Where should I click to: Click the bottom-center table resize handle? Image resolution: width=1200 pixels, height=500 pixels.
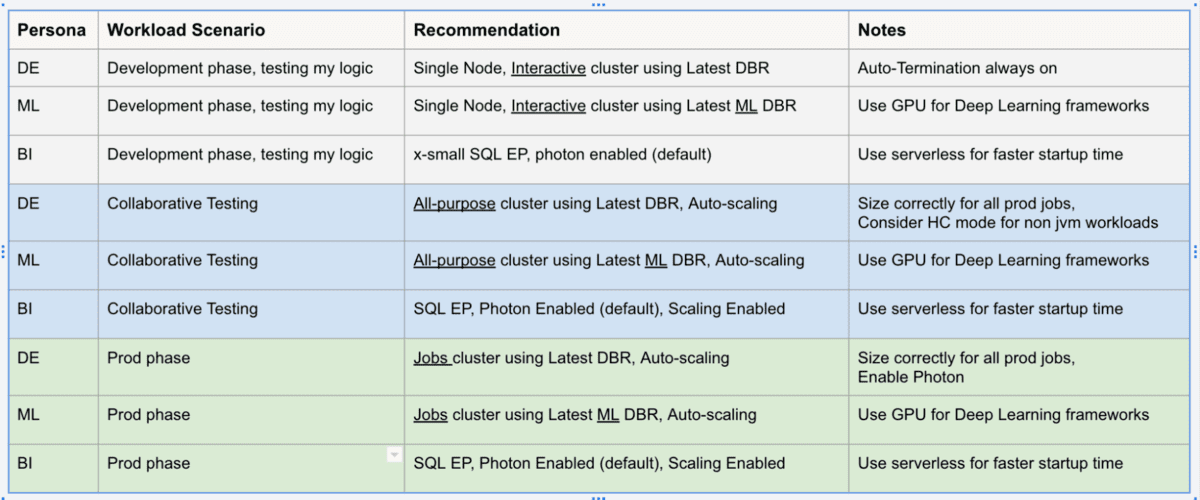click(x=598, y=497)
